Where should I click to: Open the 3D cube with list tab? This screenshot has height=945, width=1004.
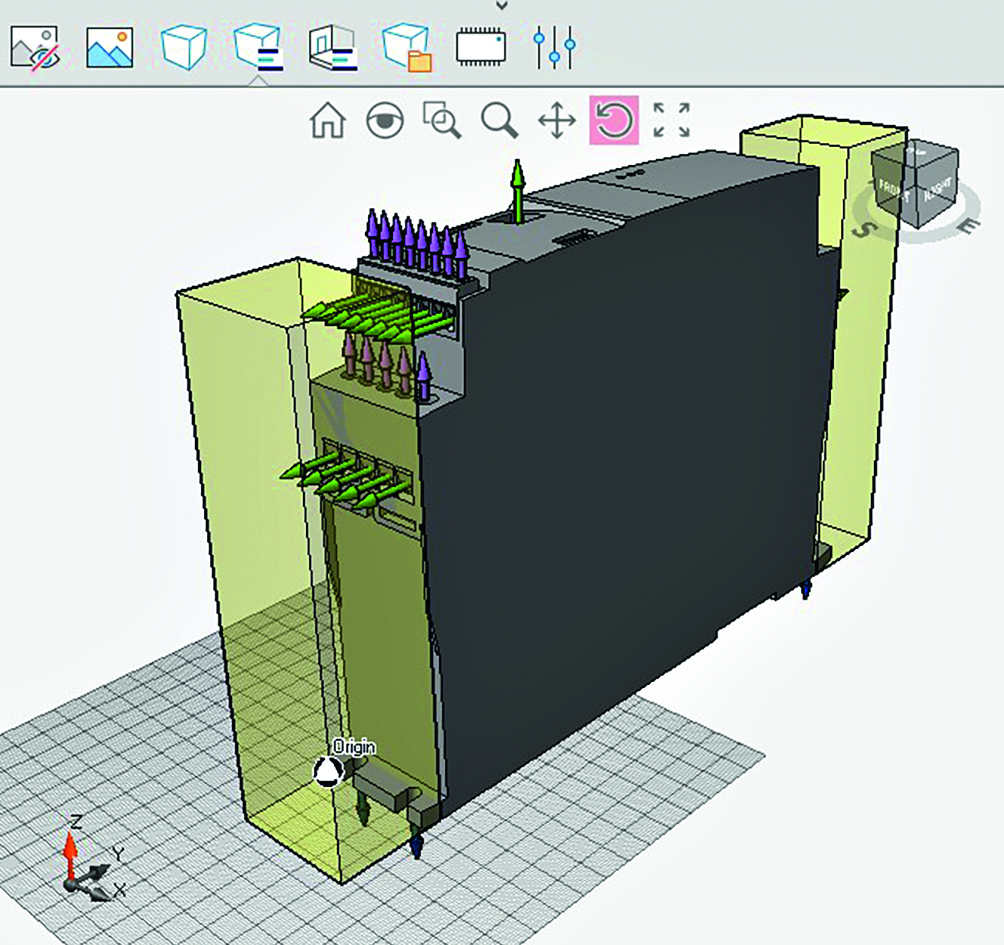pos(258,46)
